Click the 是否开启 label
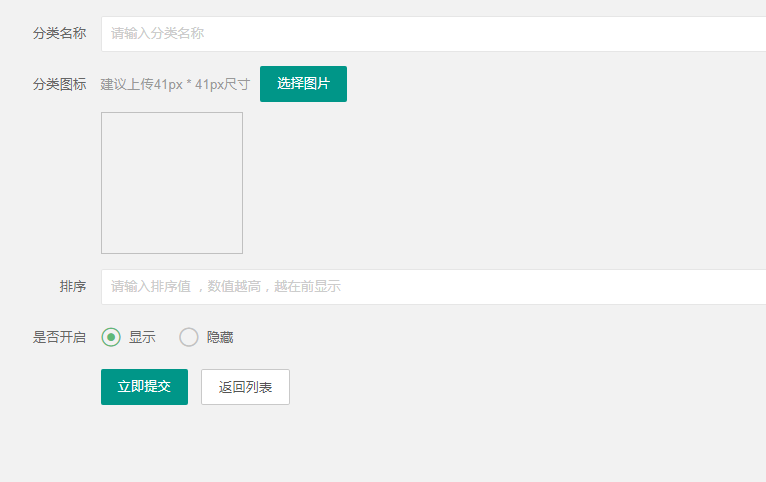 [x=59, y=337]
